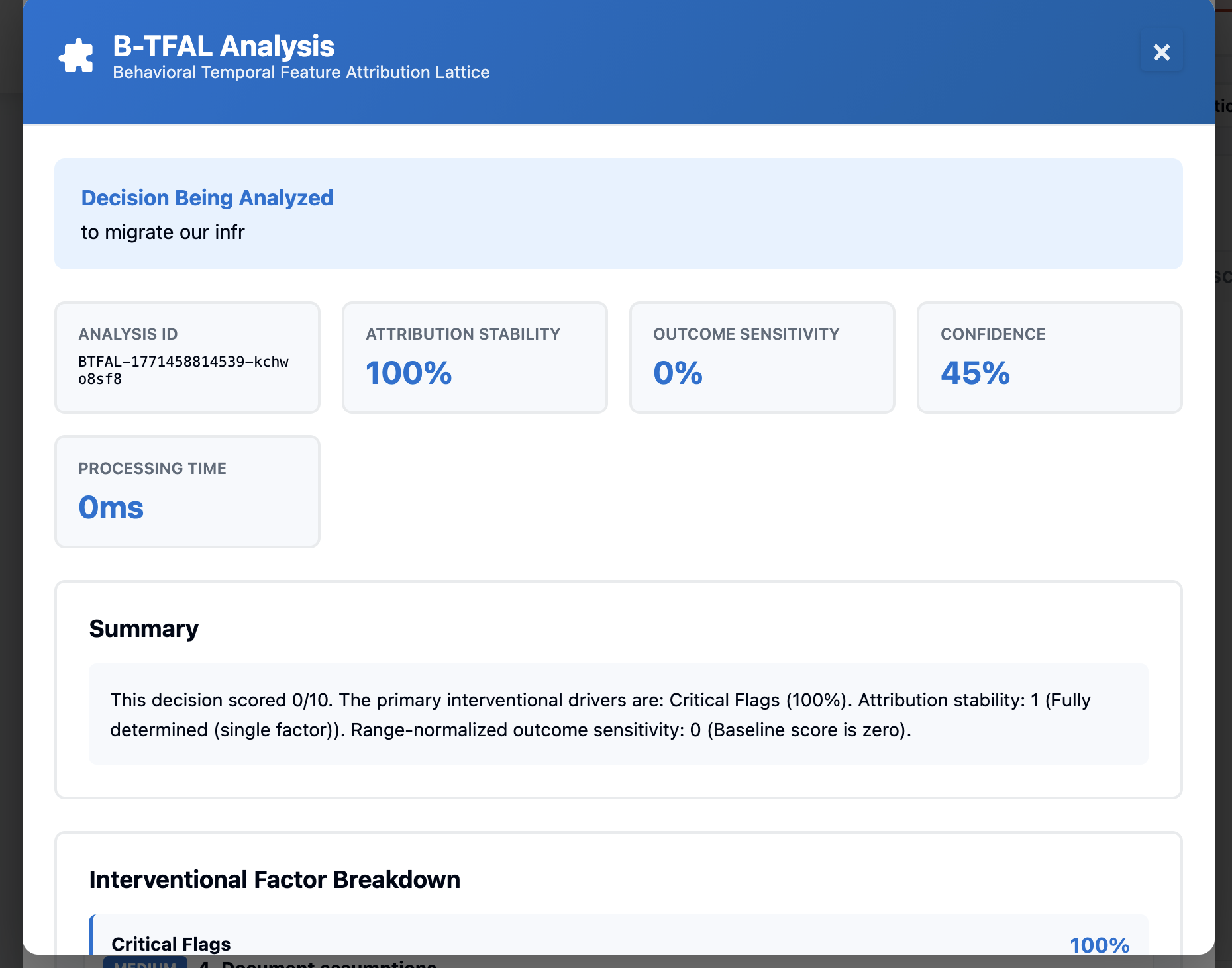
Task: Select the 'to migrate our infr' text
Action: pos(163,232)
